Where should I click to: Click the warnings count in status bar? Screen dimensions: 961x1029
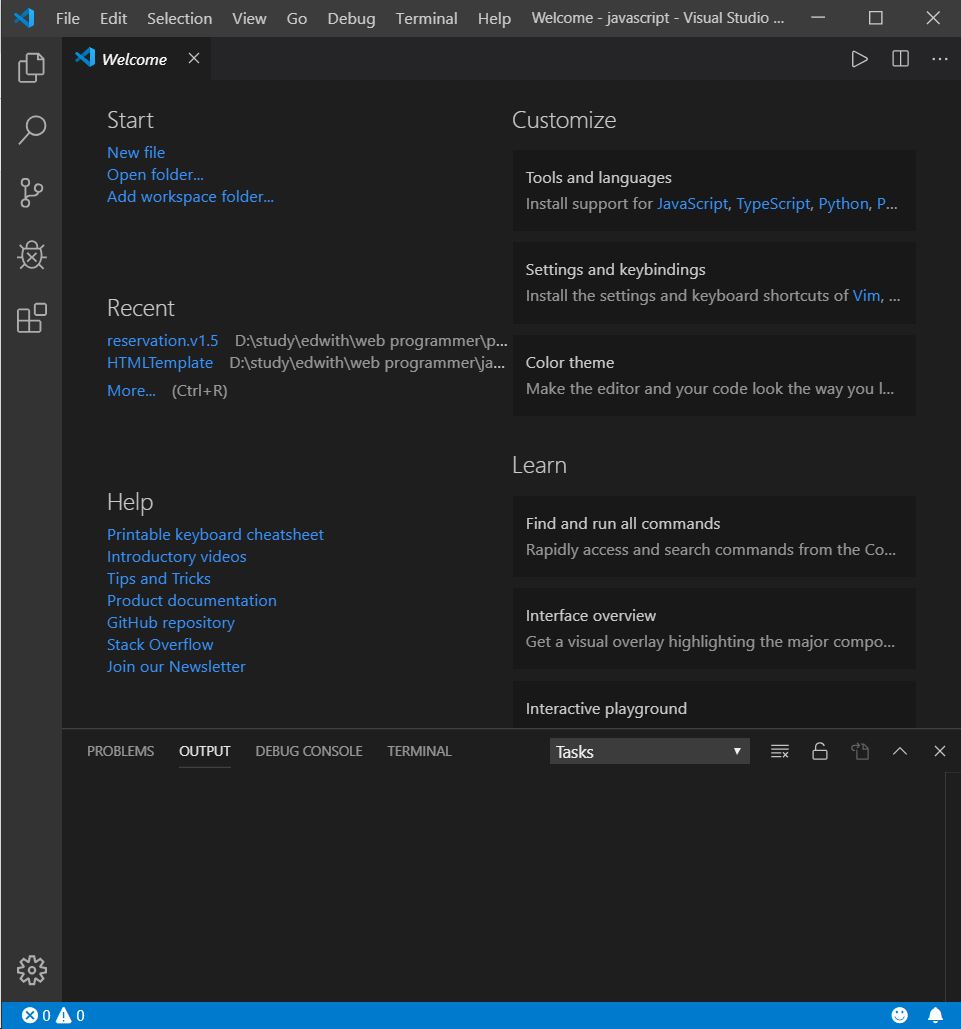tap(70, 1016)
